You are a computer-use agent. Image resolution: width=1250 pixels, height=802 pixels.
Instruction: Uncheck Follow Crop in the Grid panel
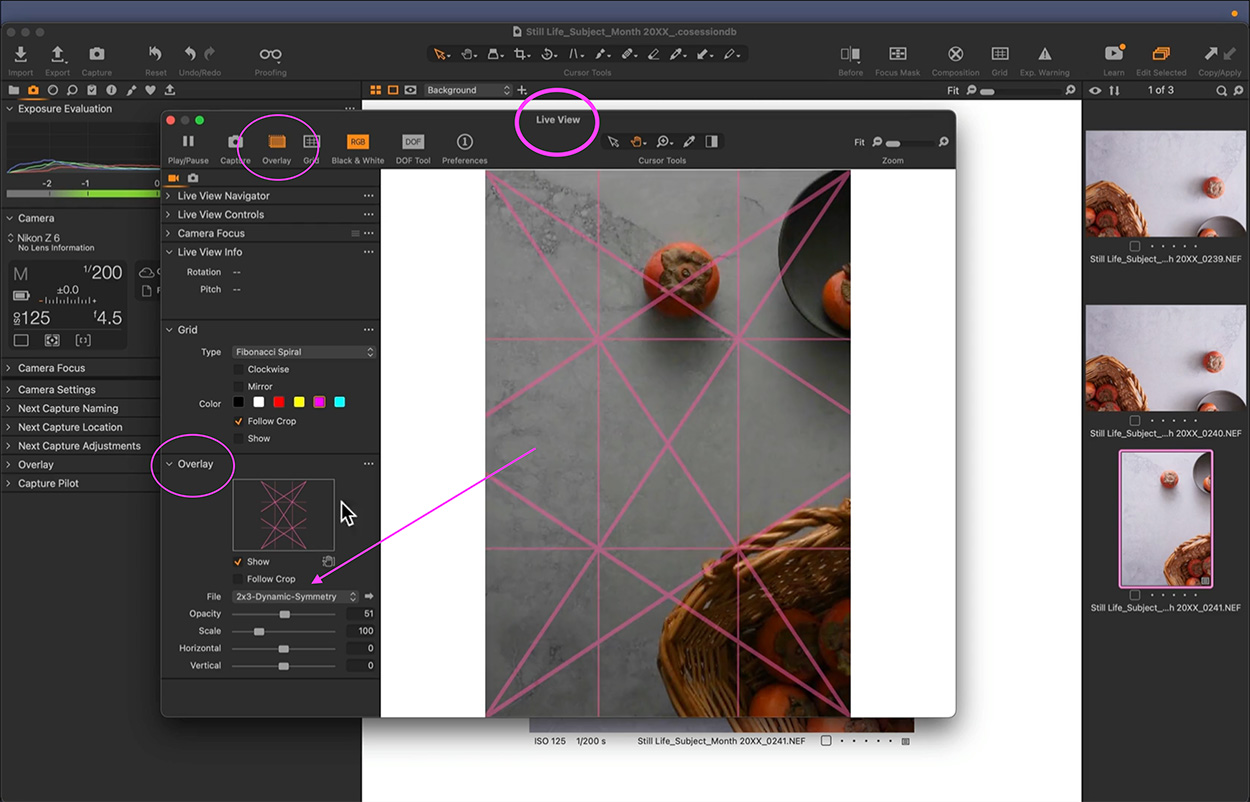(x=238, y=421)
